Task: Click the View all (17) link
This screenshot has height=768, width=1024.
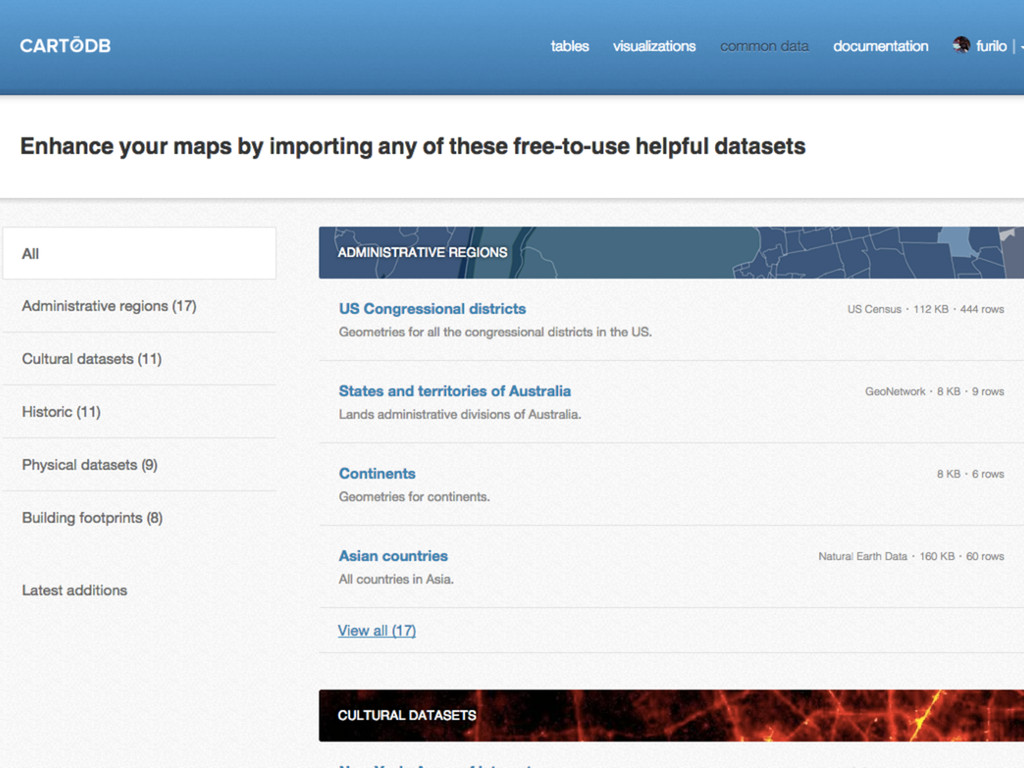Action: coord(377,630)
